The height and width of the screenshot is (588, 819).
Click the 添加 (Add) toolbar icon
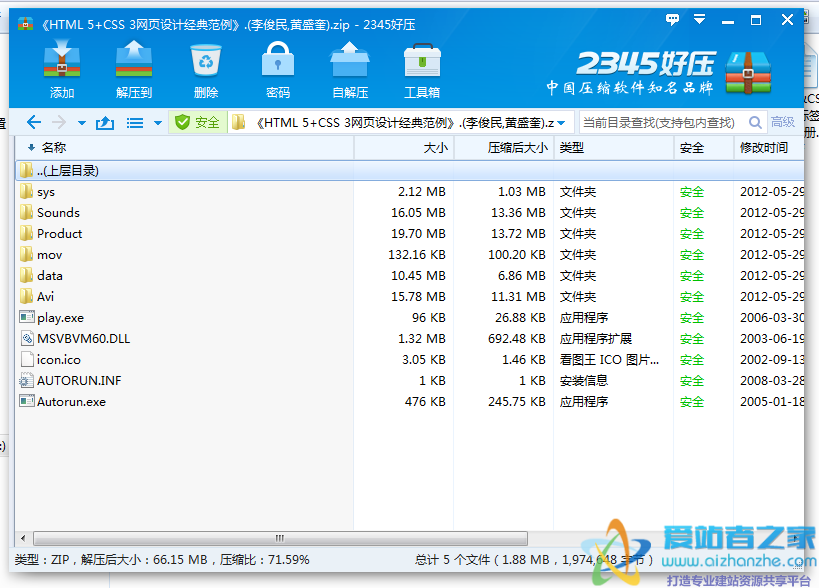click(x=62, y=69)
